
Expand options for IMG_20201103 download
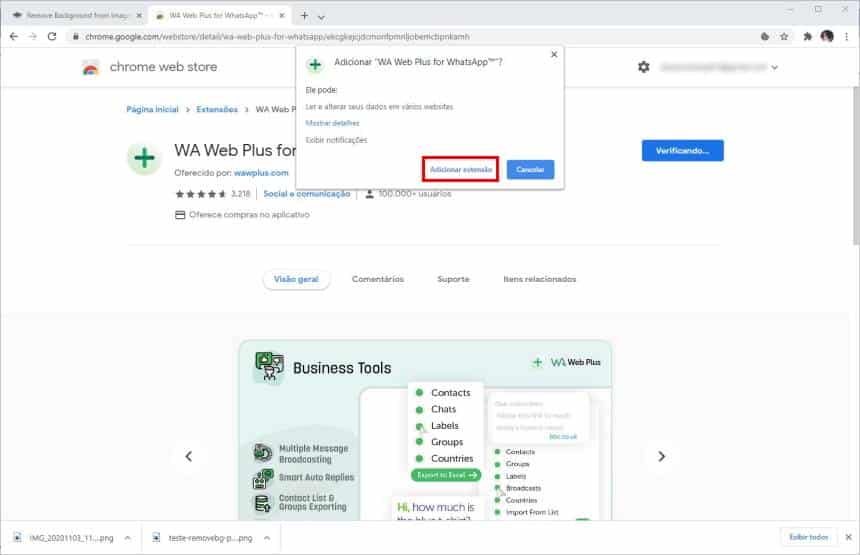tap(127, 538)
